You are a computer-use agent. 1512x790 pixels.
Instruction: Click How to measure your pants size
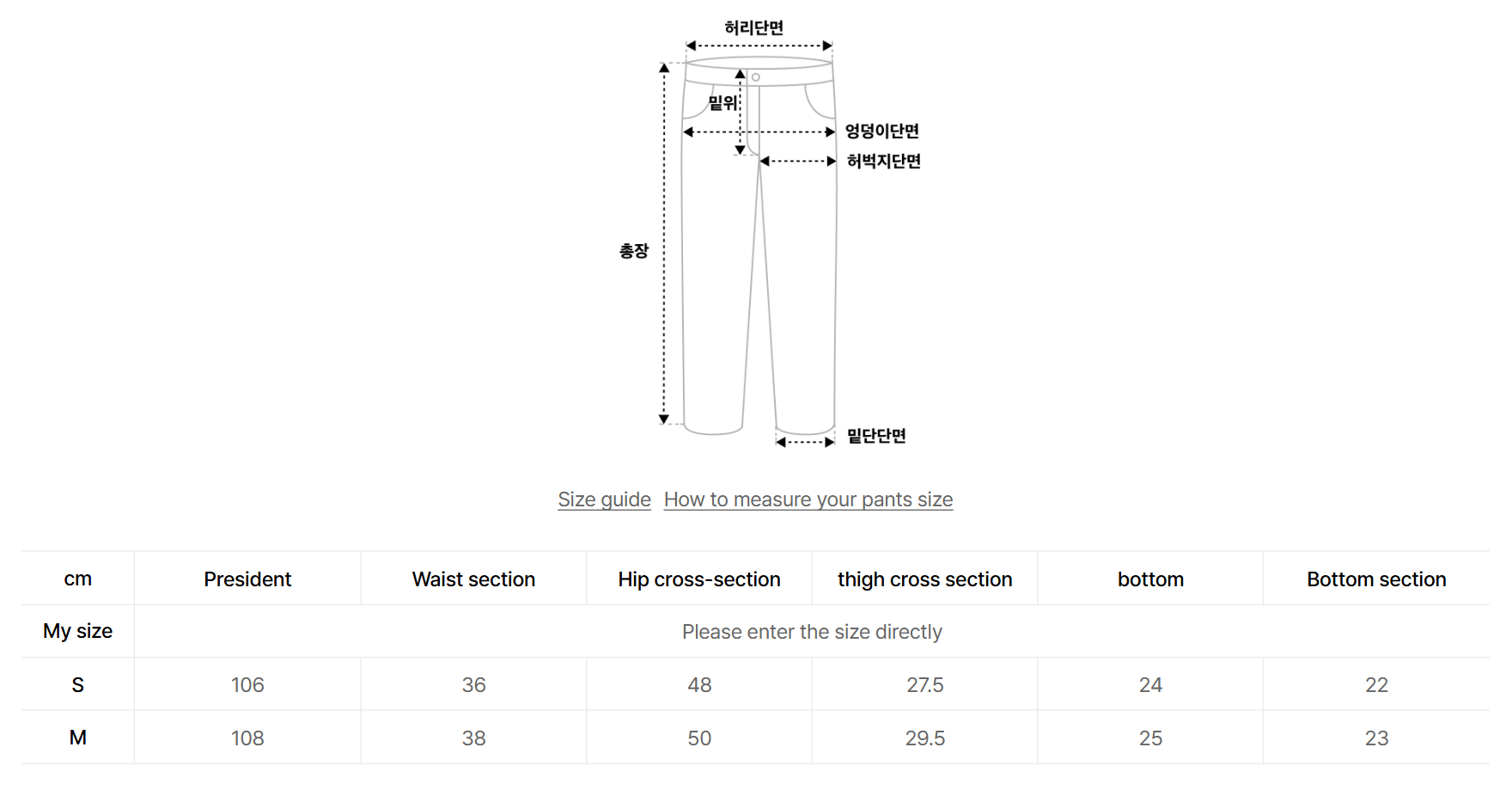coord(808,499)
